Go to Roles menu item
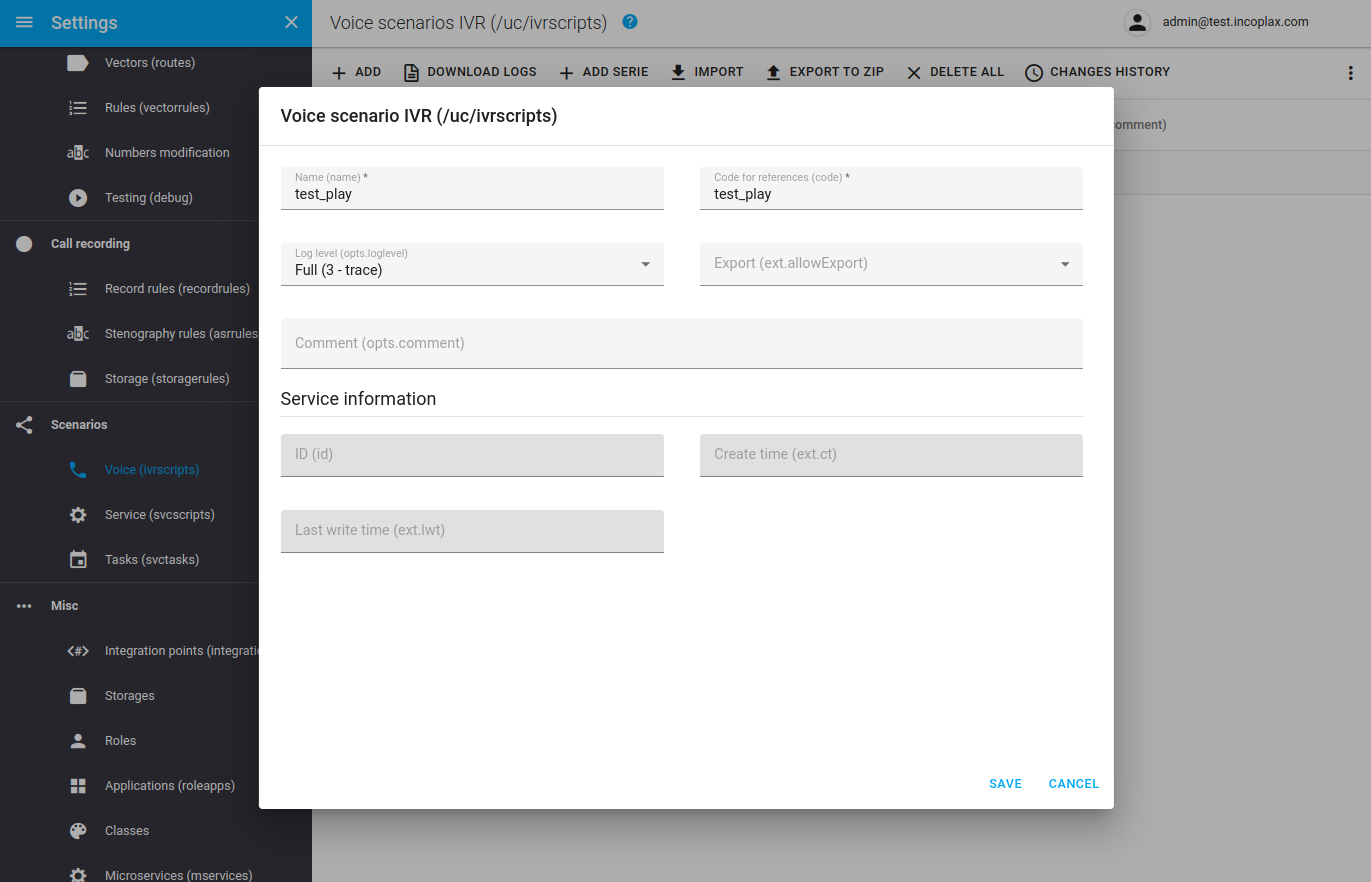1371x882 pixels. click(120, 741)
